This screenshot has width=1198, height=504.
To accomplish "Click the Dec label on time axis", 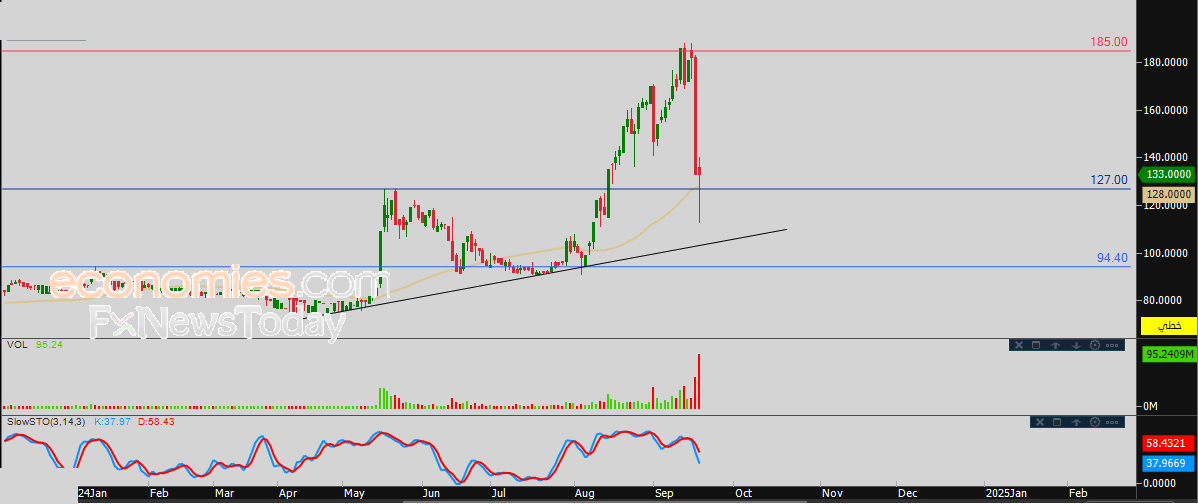I will point(909,494).
